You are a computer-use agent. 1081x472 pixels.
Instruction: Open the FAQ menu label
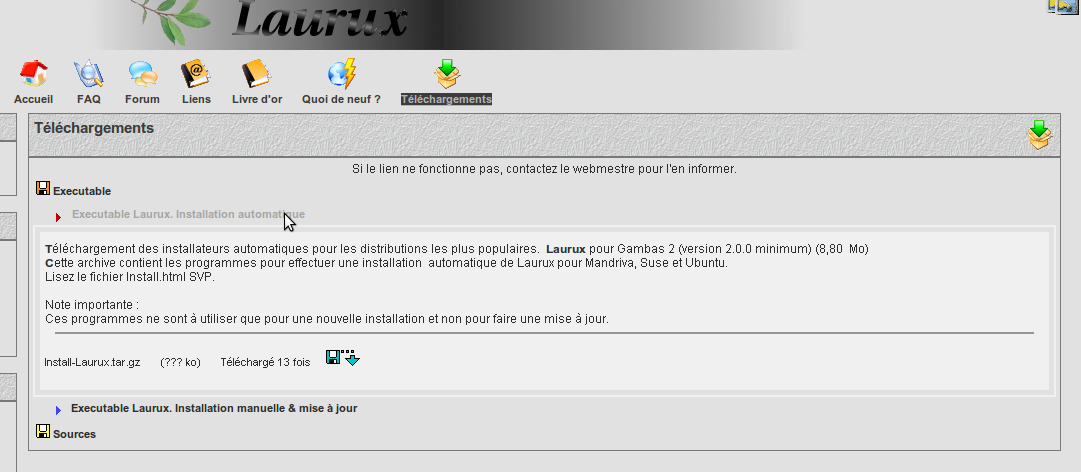(88, 99)
